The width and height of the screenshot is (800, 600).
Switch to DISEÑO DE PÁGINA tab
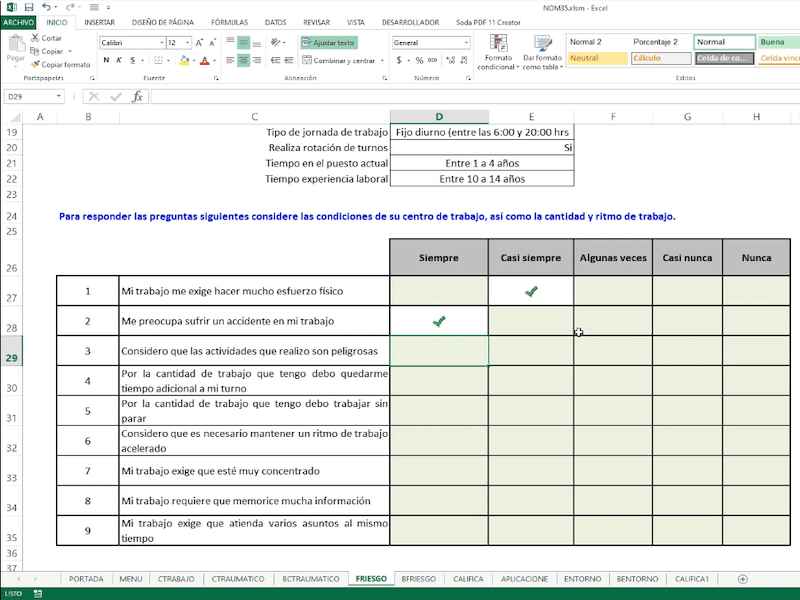(163, 22)
